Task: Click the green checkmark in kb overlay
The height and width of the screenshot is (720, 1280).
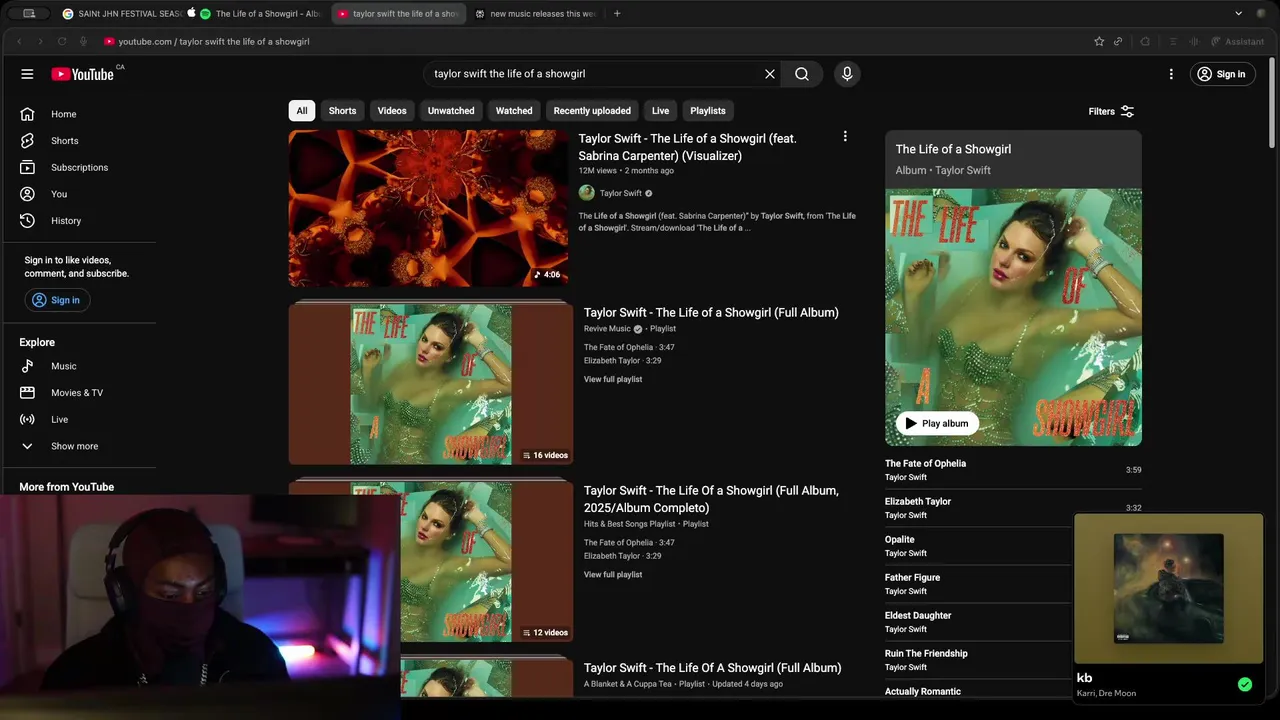Action: point(1245,685)
